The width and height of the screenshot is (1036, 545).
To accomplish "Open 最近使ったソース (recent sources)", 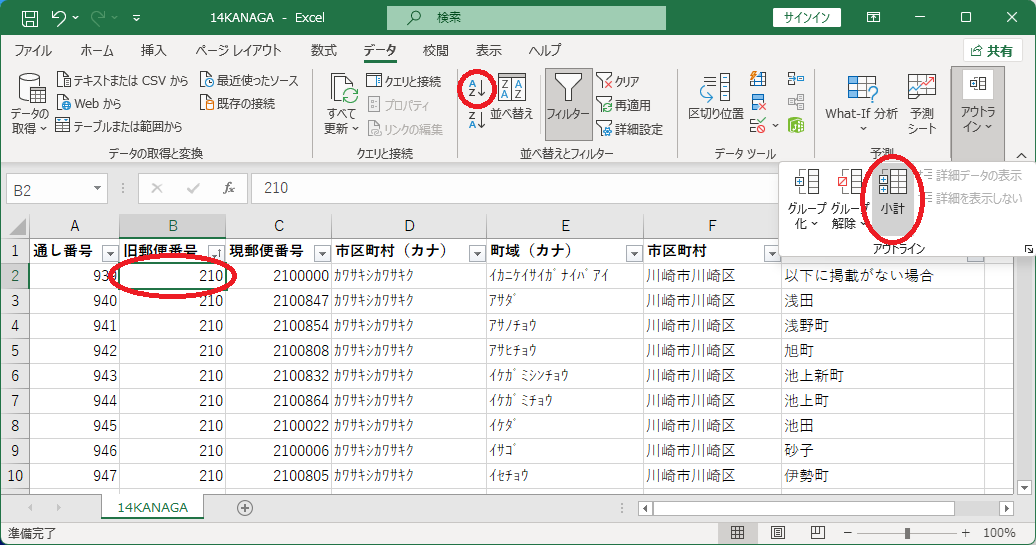I will click(249, 80).
